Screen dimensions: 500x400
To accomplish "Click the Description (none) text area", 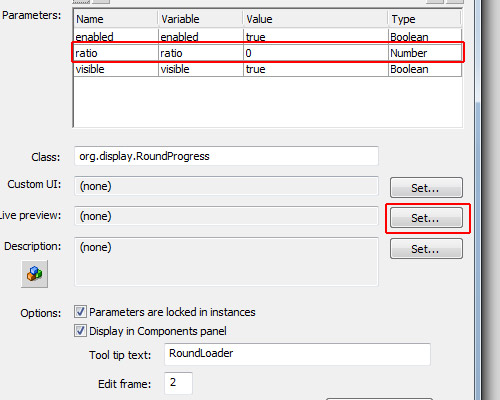I will (x=226, y=262).
